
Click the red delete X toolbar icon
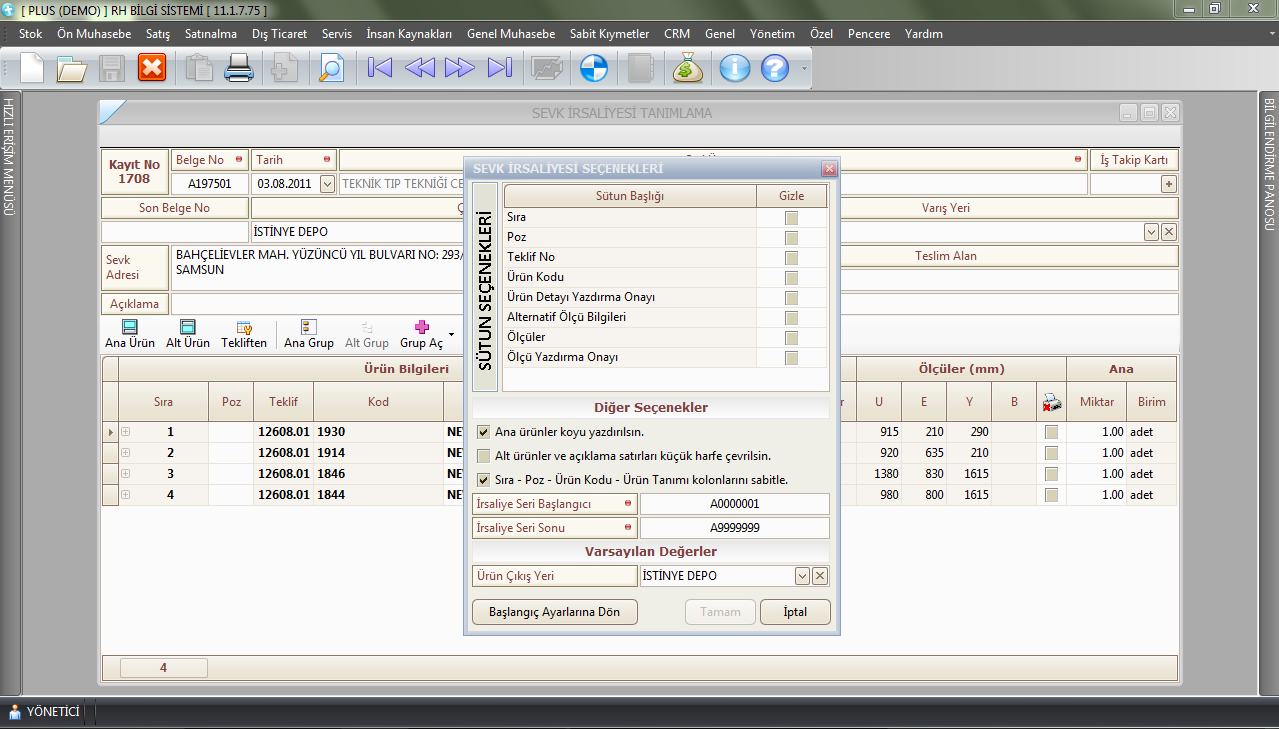tap(152, 68)
